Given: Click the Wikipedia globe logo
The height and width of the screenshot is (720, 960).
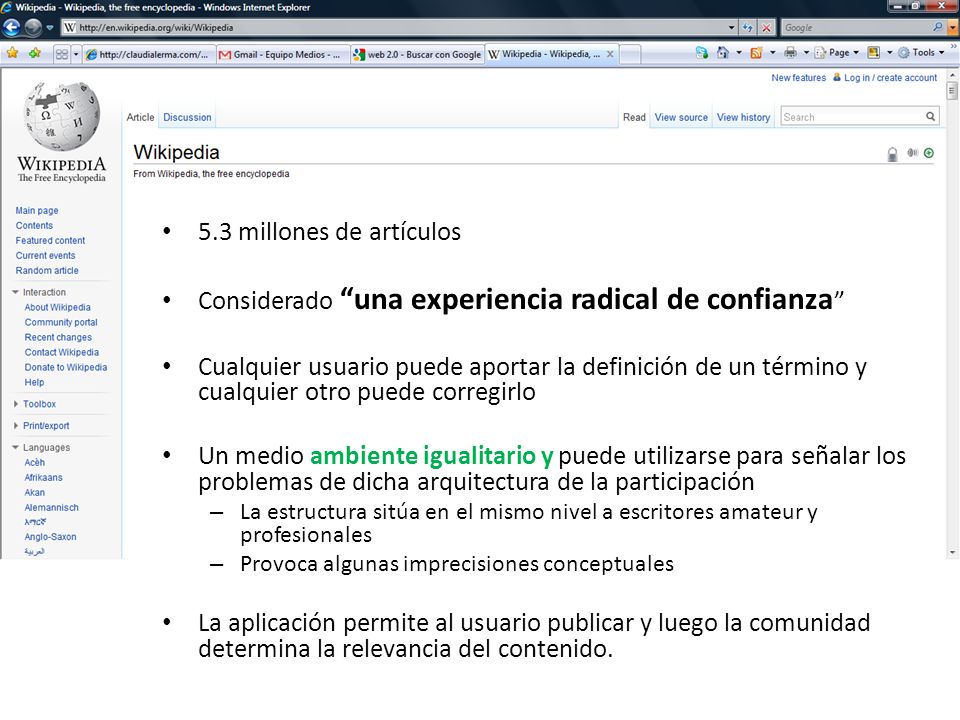Looking at the screenshot, I should pyautogui.click(x=61, y=116).
